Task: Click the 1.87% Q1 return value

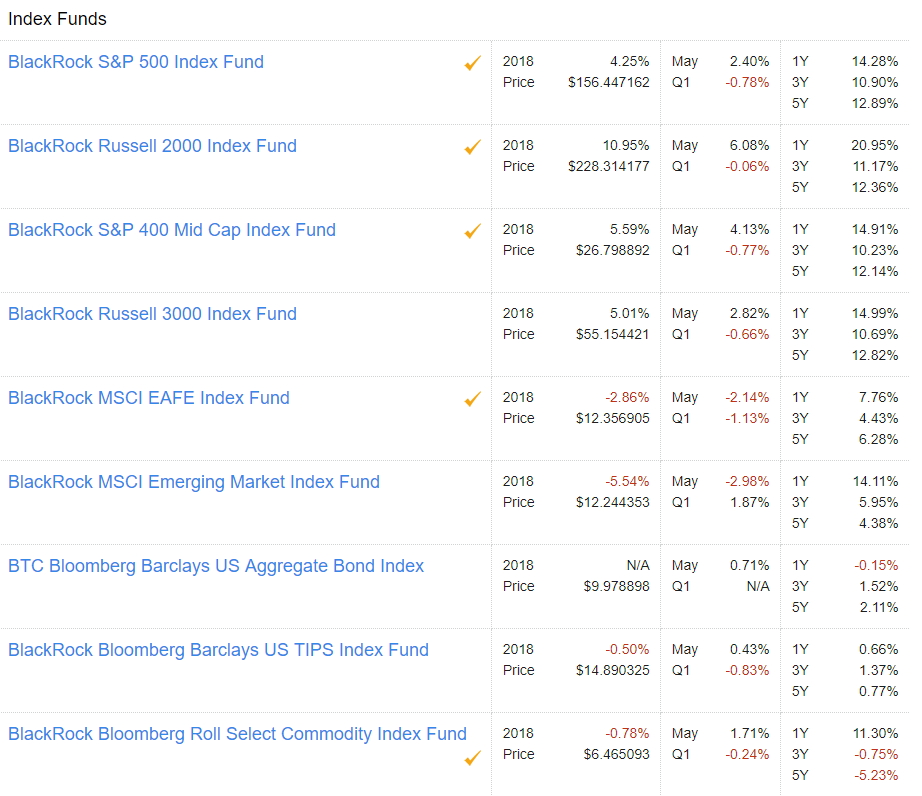Action: coord(750,503)
